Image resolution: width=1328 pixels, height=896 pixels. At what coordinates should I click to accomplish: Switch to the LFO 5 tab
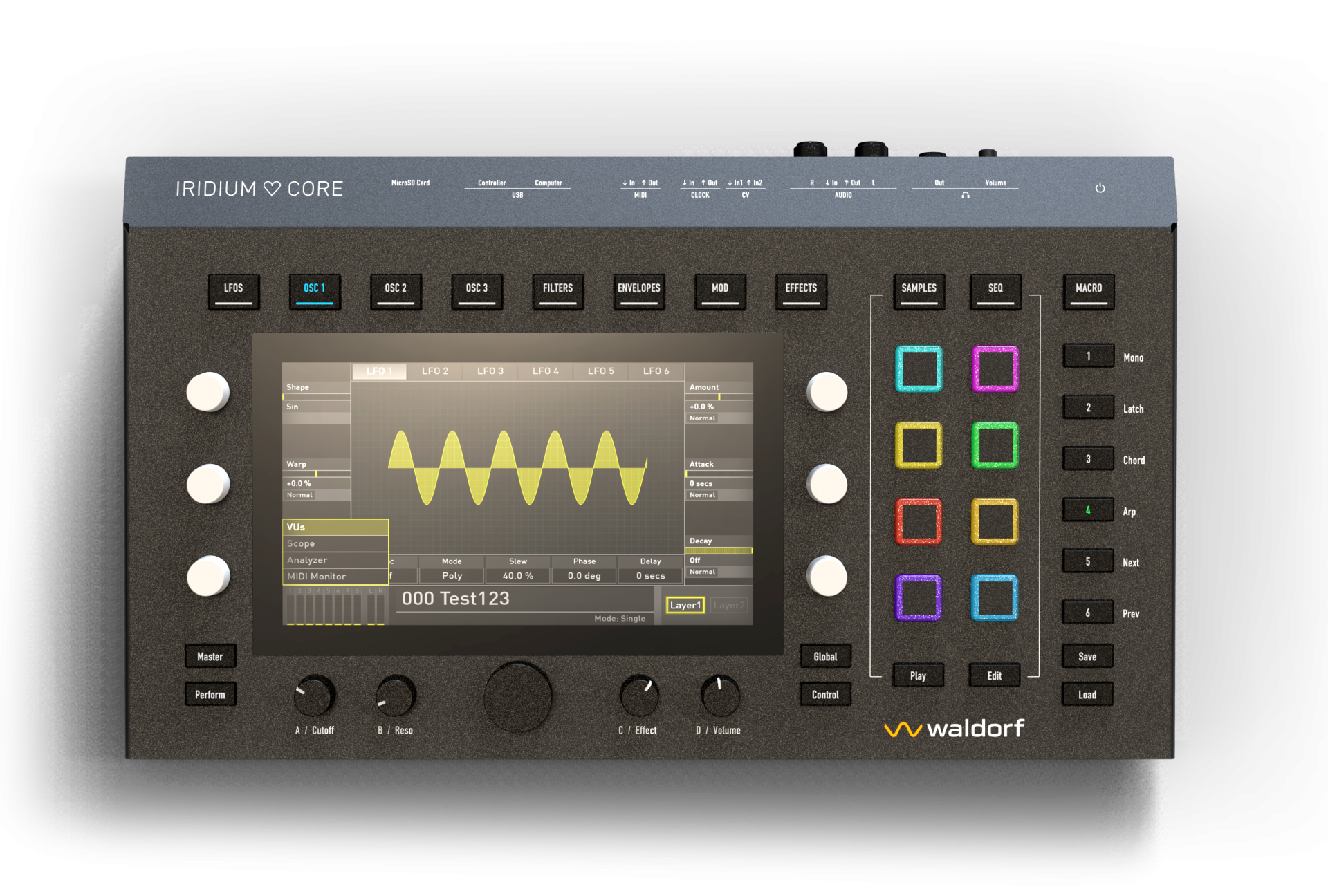tap(601, 371)
